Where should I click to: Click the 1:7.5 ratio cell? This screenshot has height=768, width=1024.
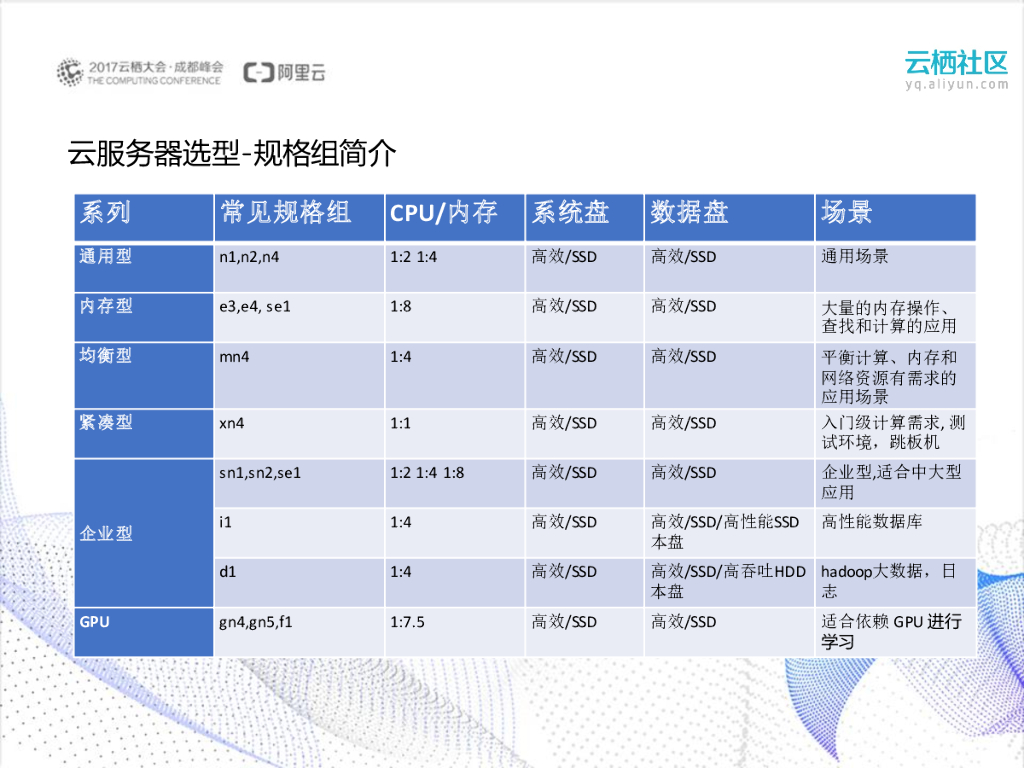point(455,632)
